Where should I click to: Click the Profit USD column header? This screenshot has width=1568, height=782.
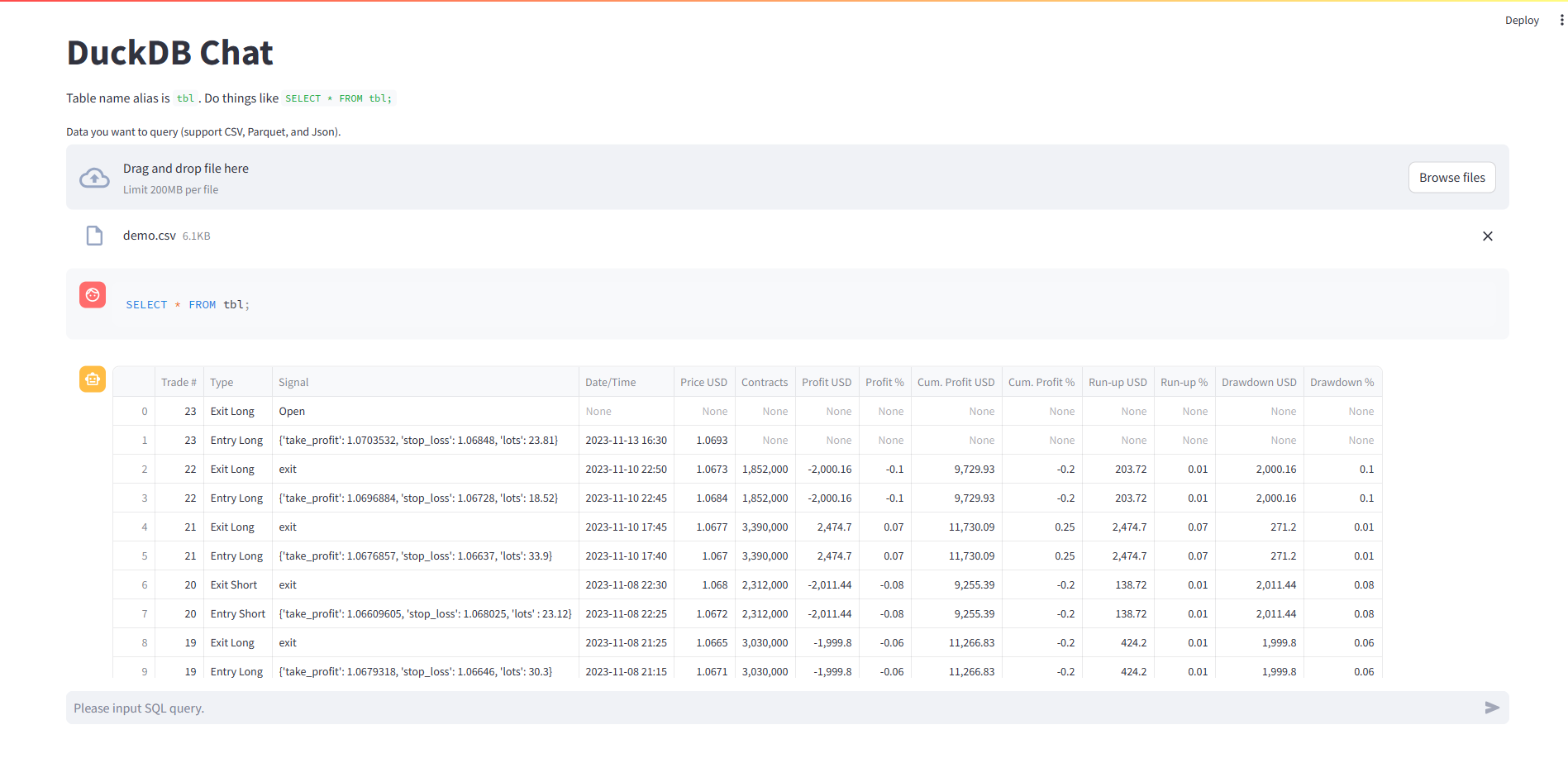pyautogui.click(x=827, y=382)
